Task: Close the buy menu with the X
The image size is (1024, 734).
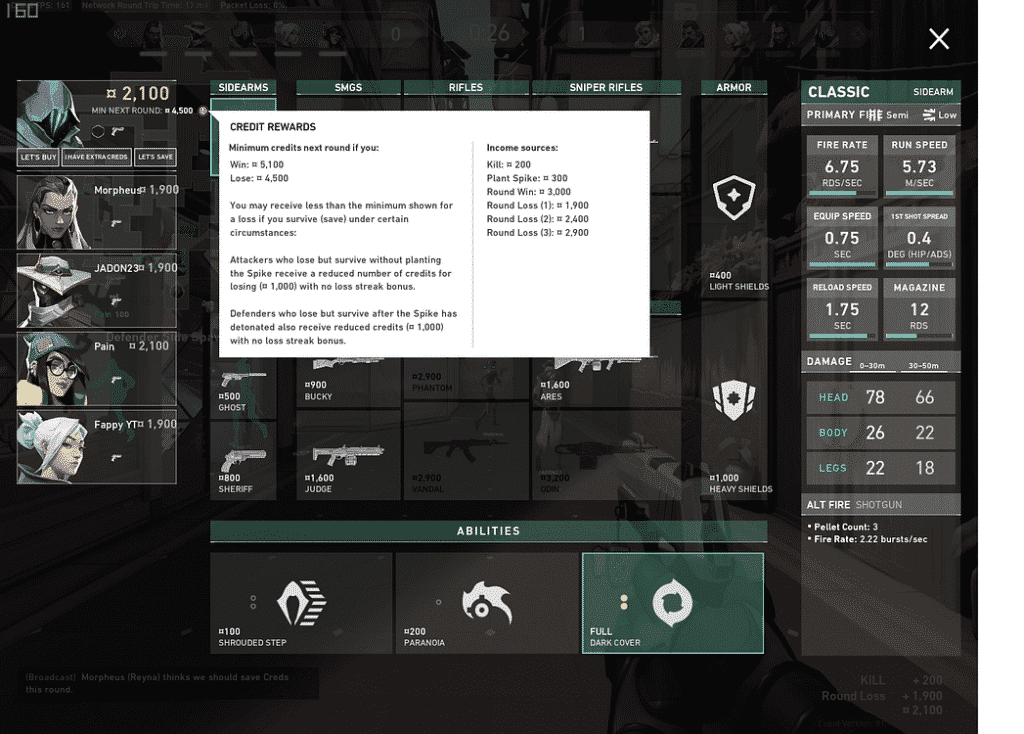Action: click(938, 39)
